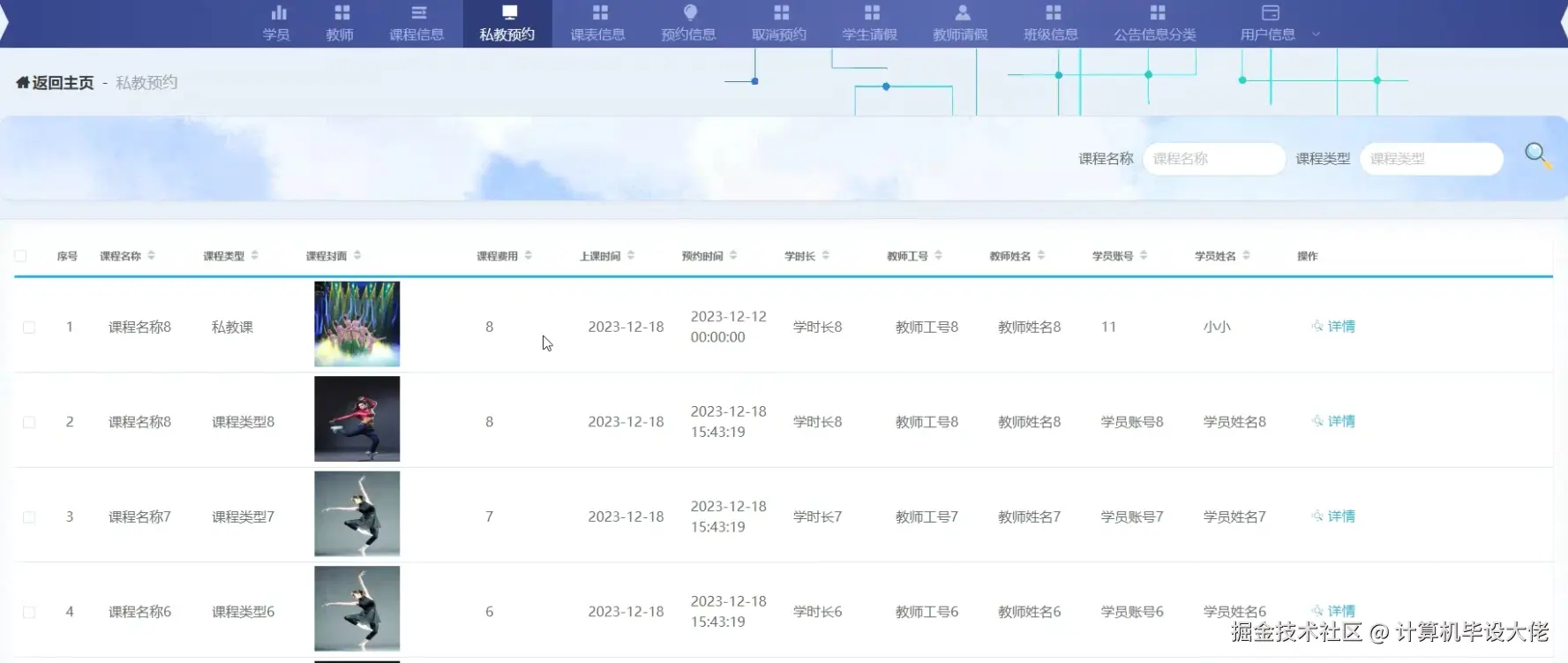Screen dimensions: 1568x663
Task: Click the search magnifier icon
Action: [x=1538, y=156]
